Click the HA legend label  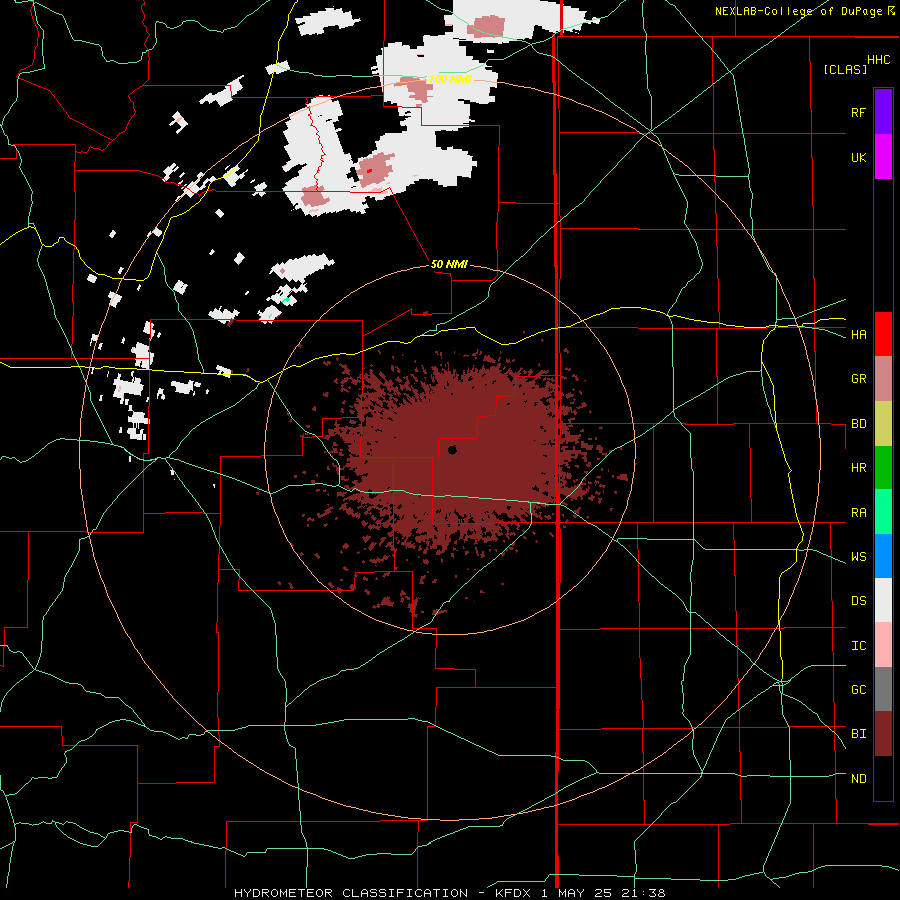858,335
